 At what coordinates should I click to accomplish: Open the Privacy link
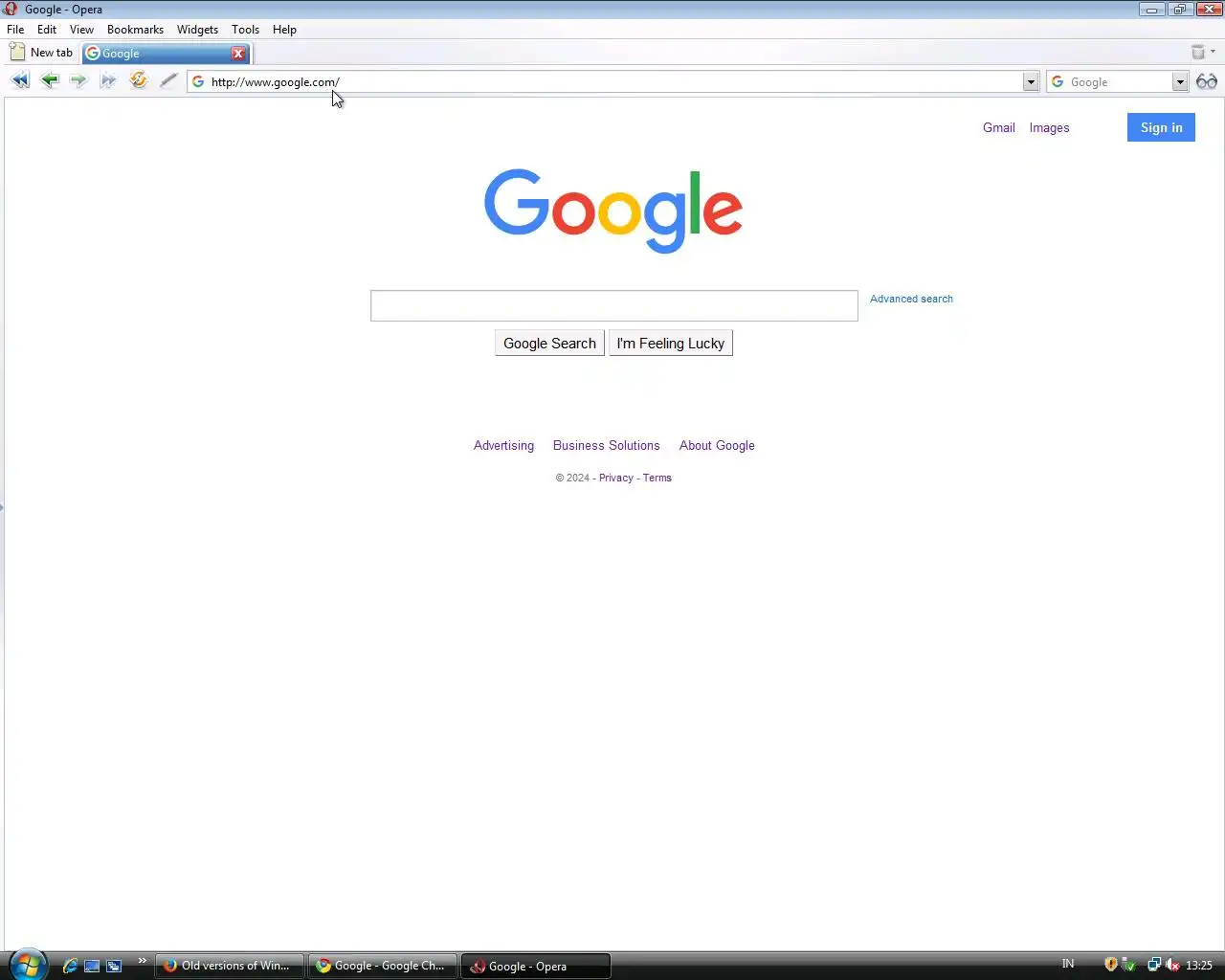coord(616,478)
